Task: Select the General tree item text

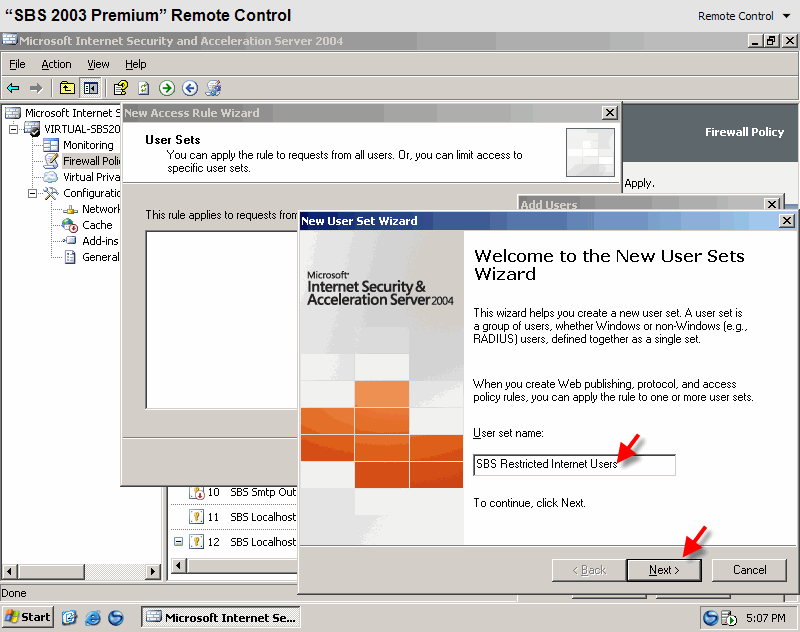Action: pos(101,257)
